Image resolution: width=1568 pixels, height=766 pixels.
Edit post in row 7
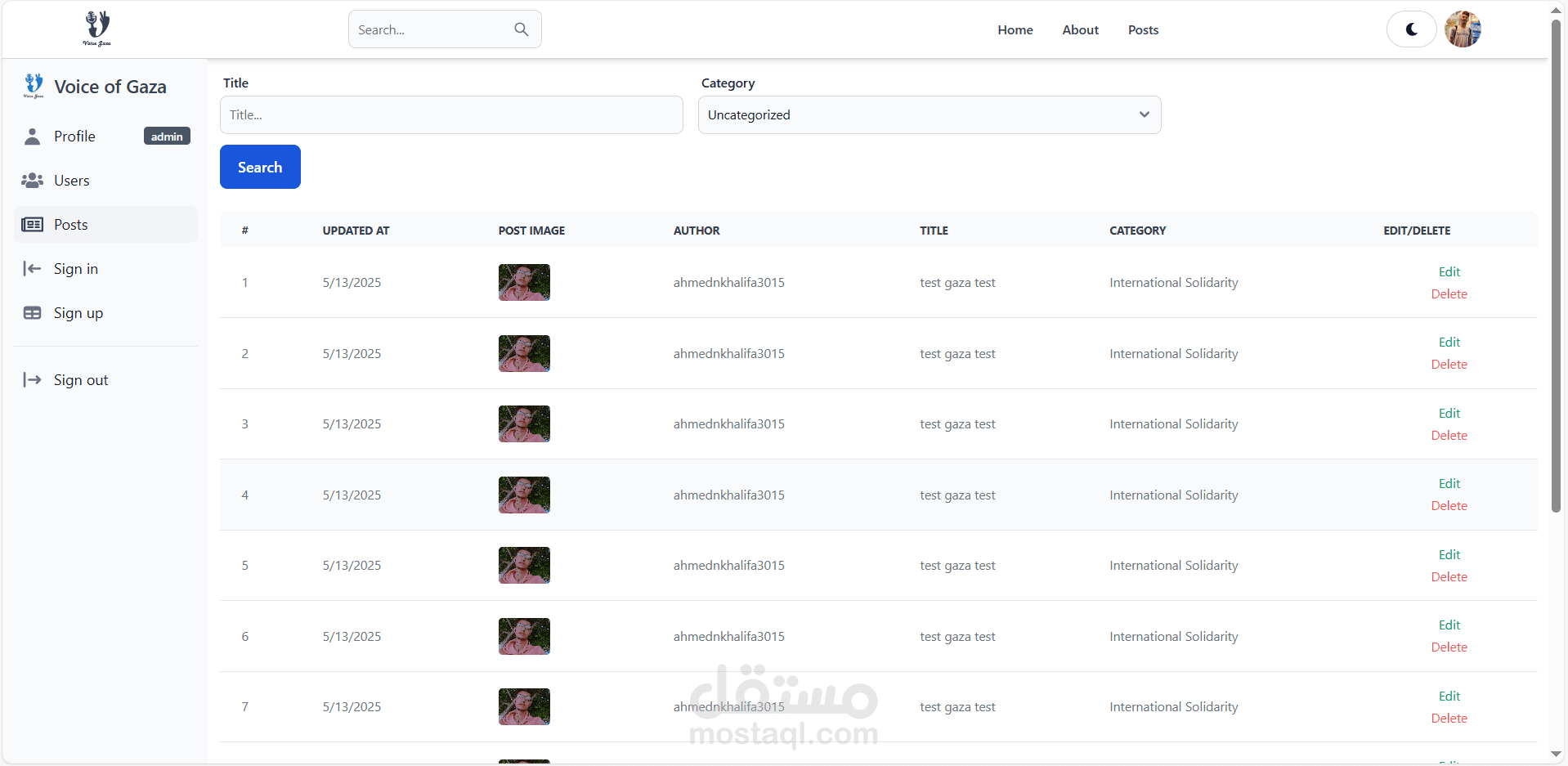(x=1449, y=696)
